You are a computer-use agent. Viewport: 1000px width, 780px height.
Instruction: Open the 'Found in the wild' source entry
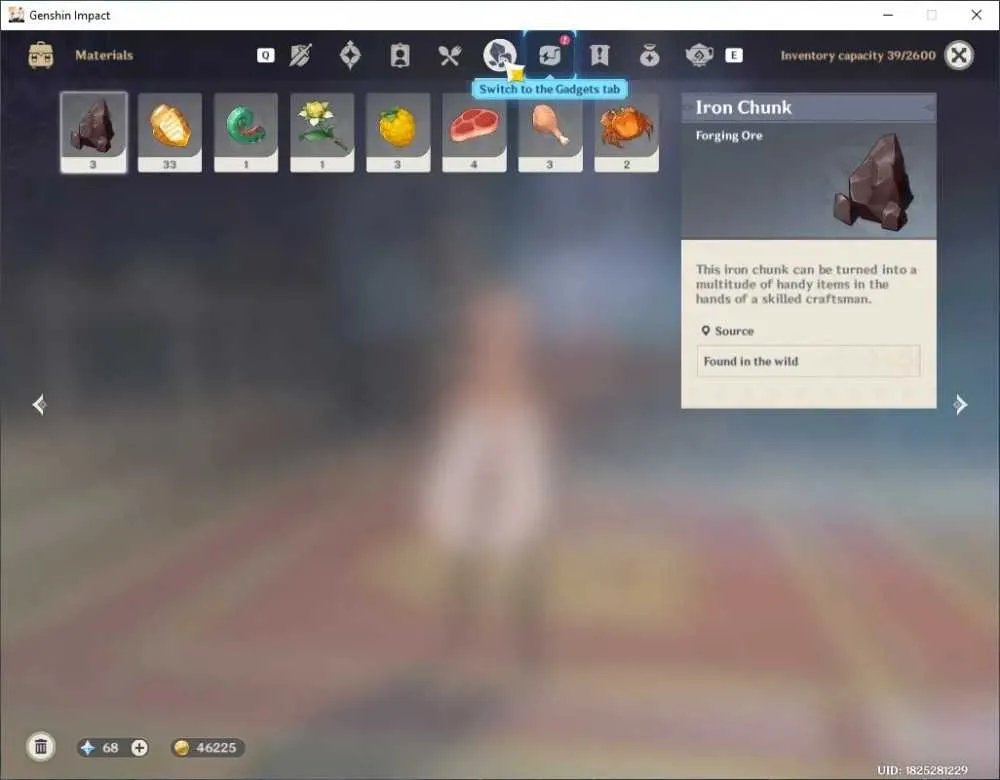(x=808, y=361)
